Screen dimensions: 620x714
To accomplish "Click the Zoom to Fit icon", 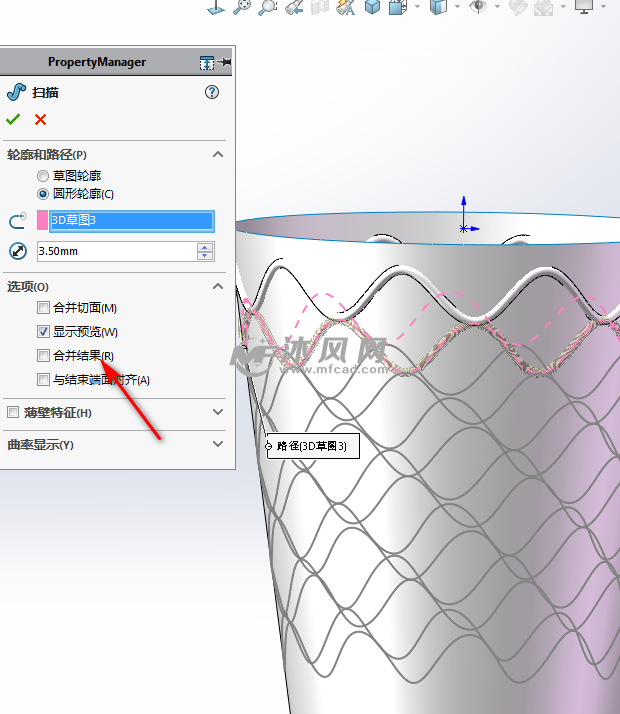I will [x=242, y=7].
